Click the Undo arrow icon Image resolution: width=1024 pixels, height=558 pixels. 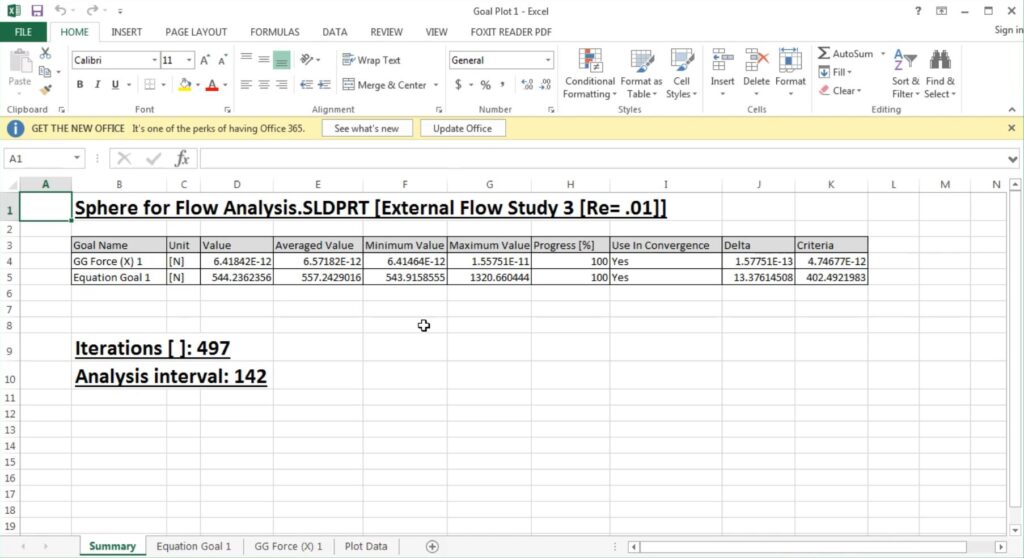click(x=60, y=10)
